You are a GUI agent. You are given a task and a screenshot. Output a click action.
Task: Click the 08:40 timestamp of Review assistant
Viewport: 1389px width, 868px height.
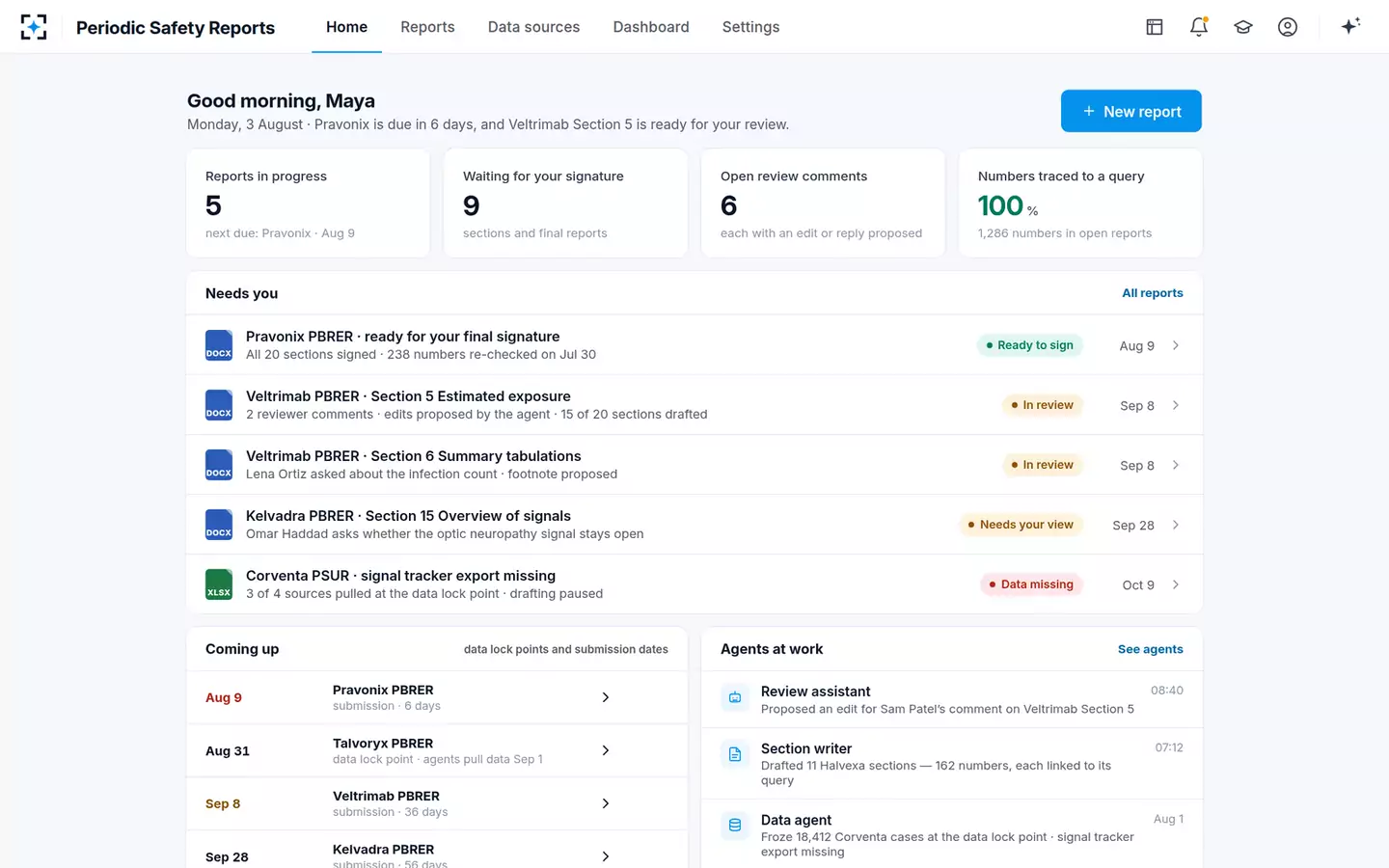coord(1167,691)
